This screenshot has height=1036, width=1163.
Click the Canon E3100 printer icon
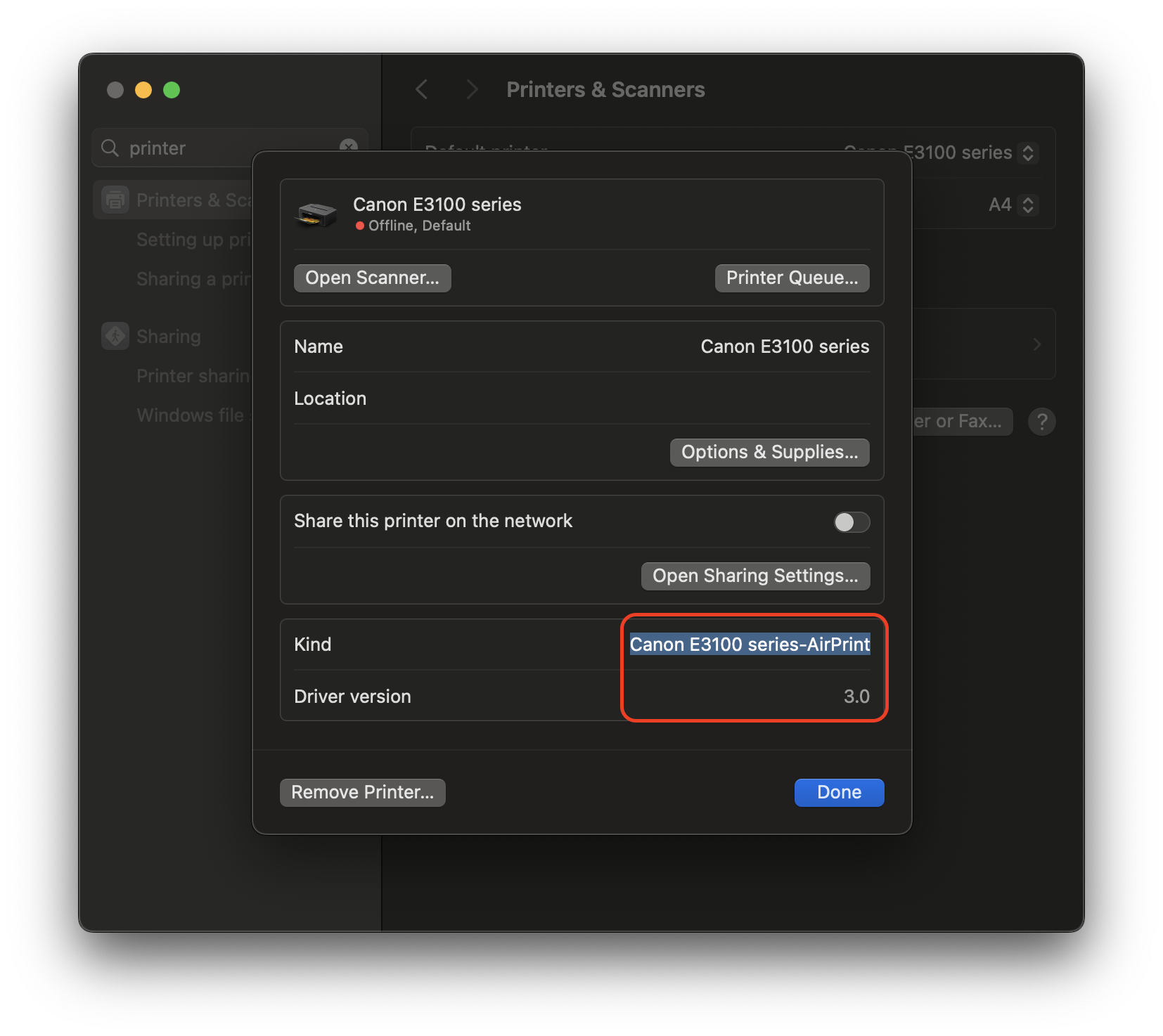point(316,214)
